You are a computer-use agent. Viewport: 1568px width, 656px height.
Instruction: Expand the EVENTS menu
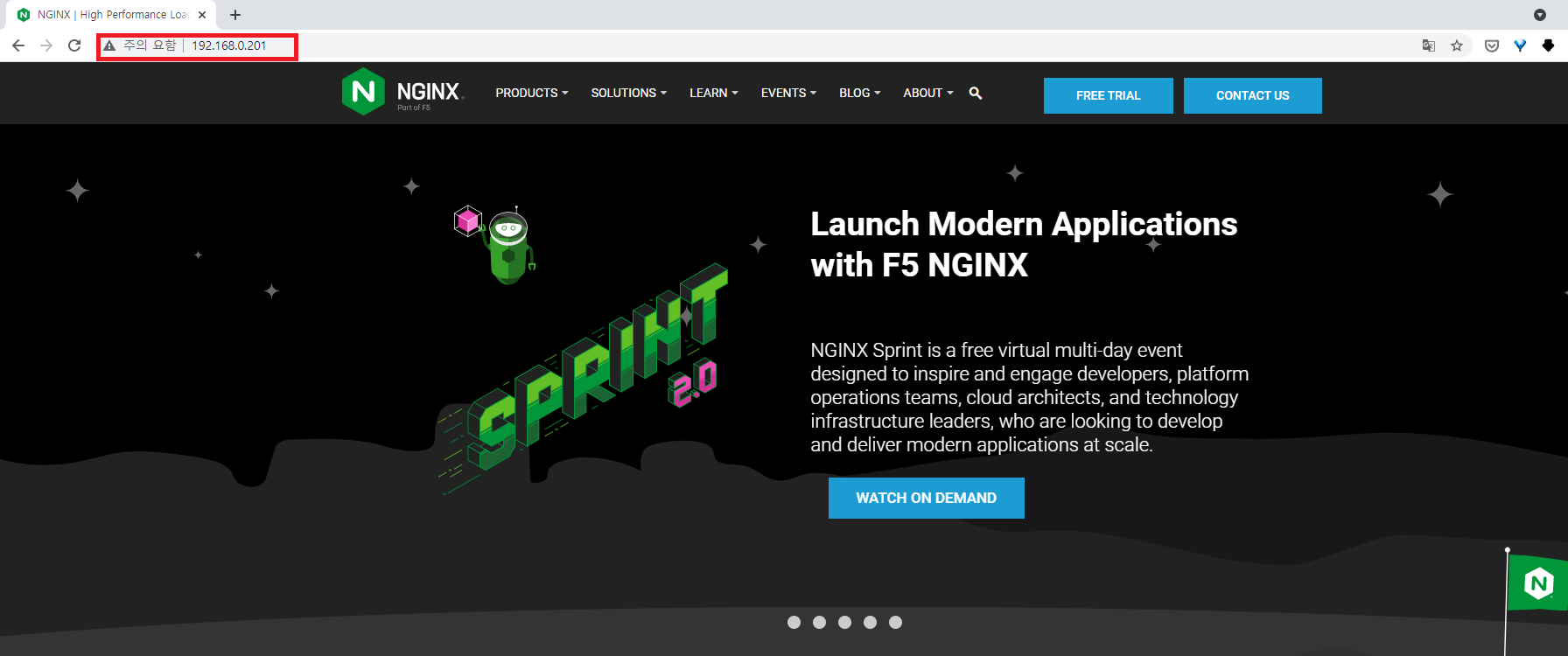[788, 93]
